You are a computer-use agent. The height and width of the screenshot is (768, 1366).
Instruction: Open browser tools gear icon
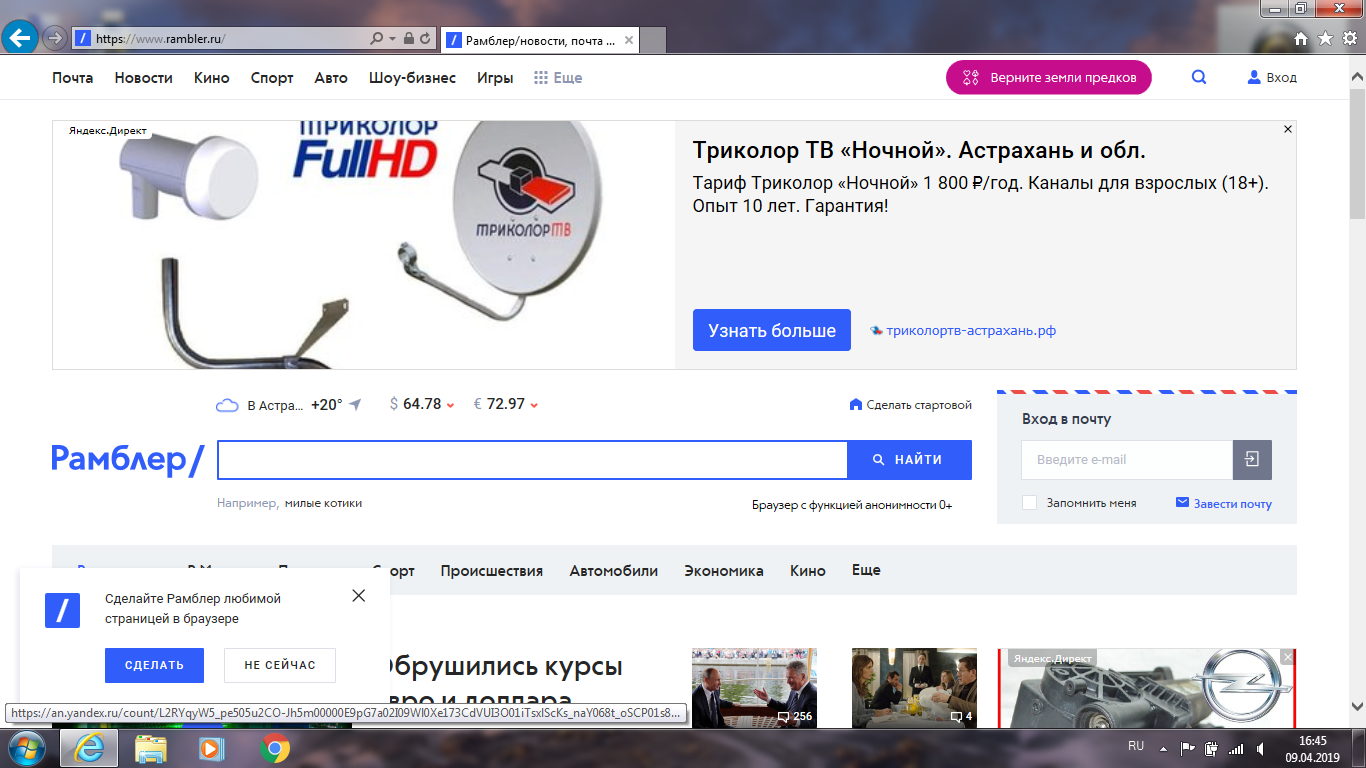[1349, 38]
